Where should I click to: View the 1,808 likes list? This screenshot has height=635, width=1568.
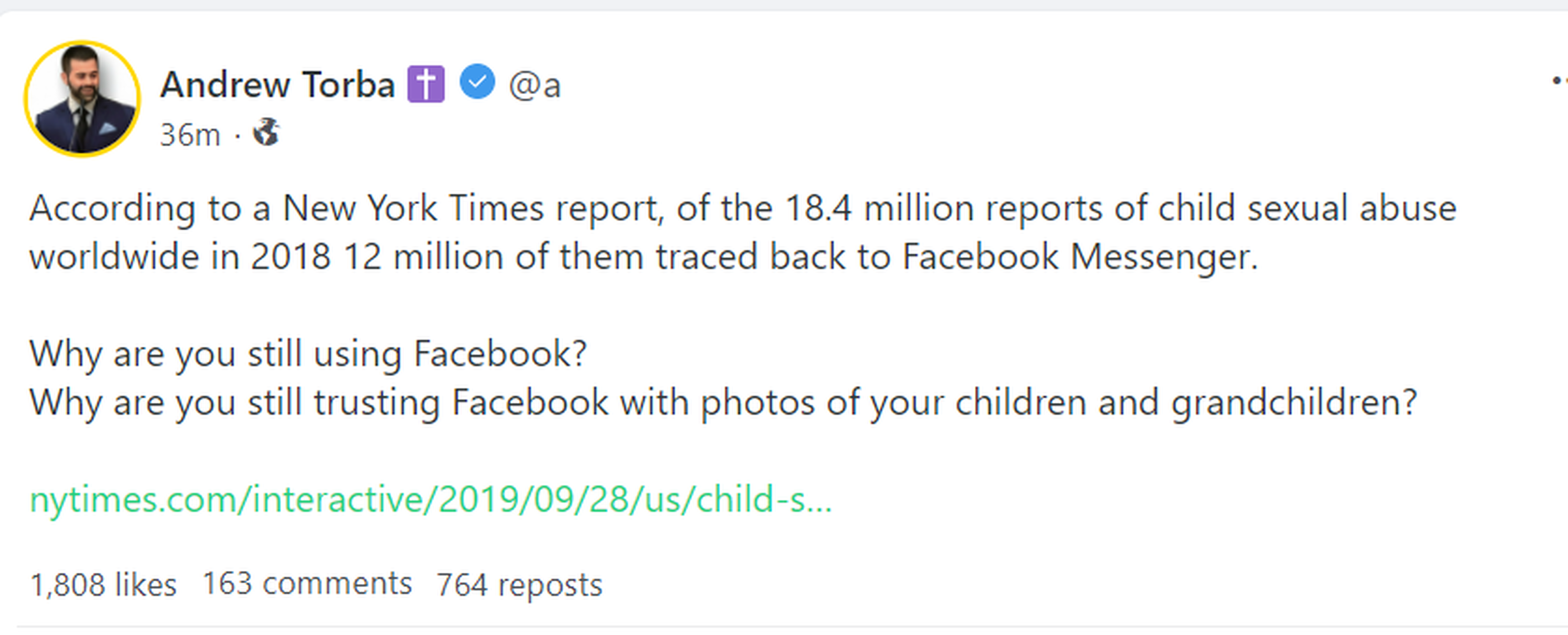tap(103, 585)
